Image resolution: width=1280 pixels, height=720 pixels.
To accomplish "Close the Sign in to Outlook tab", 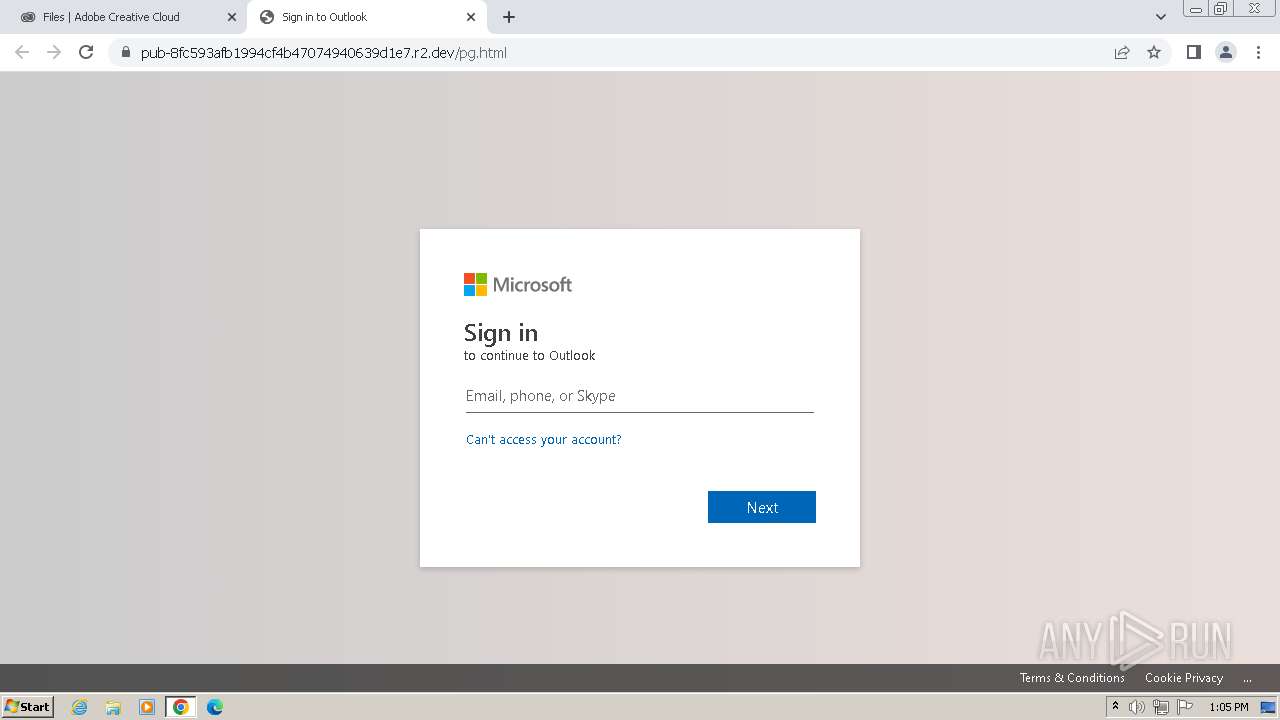I will (x=471, y=17).
